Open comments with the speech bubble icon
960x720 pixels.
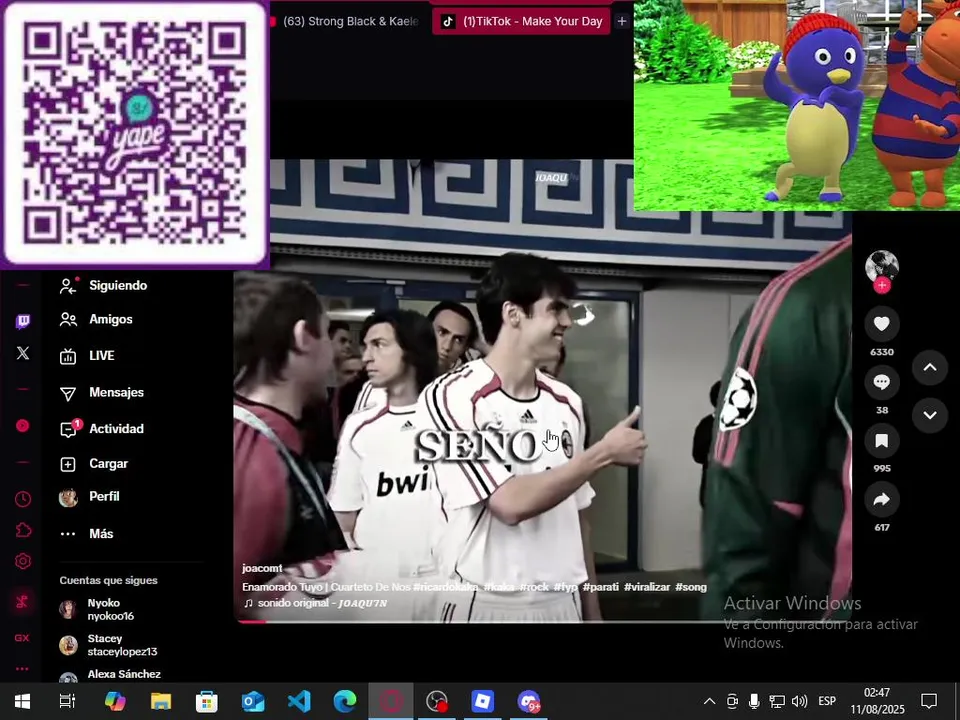pos(882,382)
